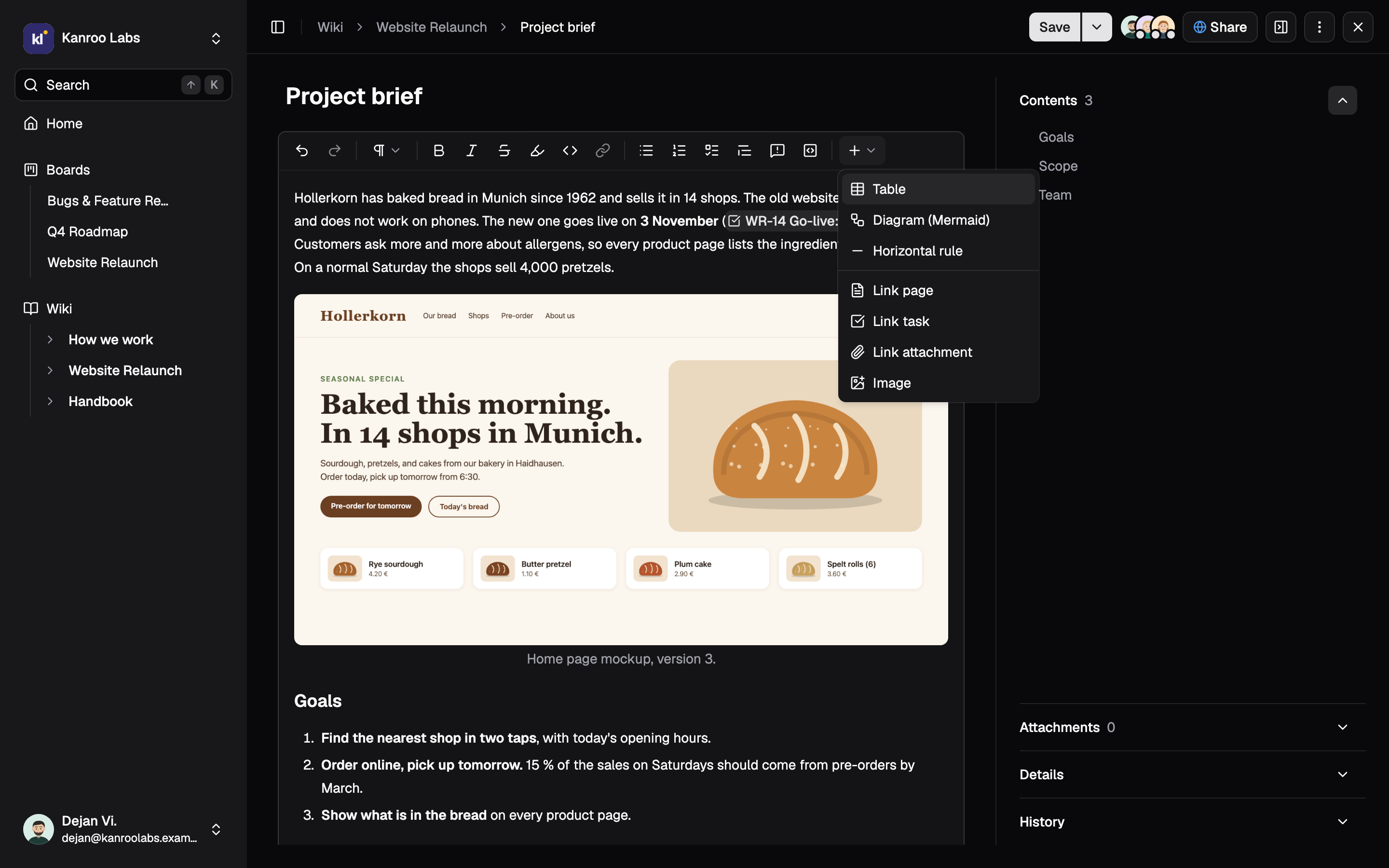Viewport: 1389px width, 868px height.
Task: Open the plus insert dropdown
Action: [x=862, y=150]
